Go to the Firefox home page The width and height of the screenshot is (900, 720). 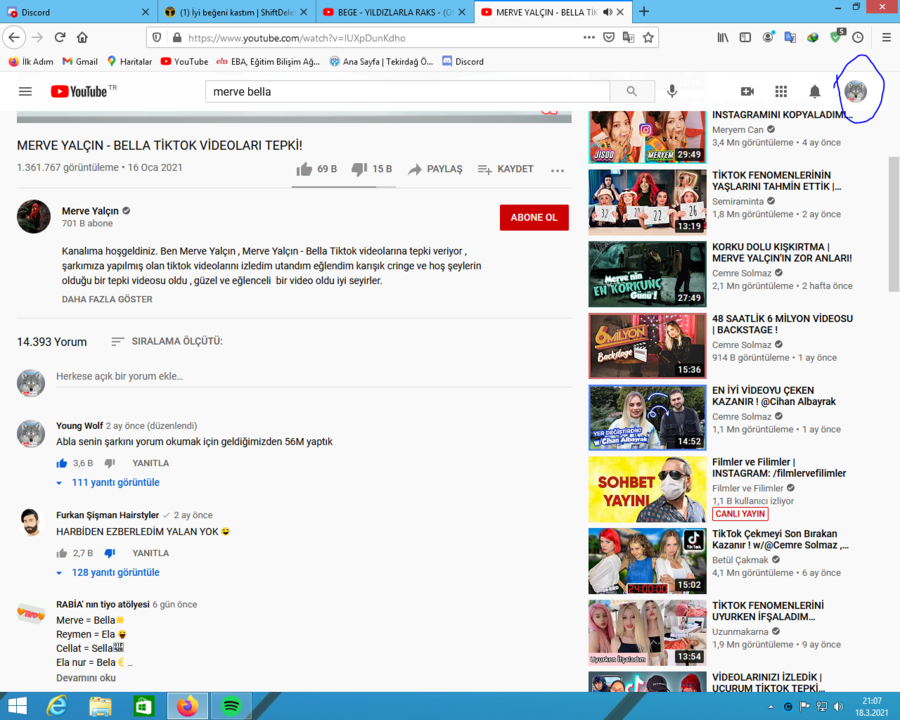click(x=82, y=37)
